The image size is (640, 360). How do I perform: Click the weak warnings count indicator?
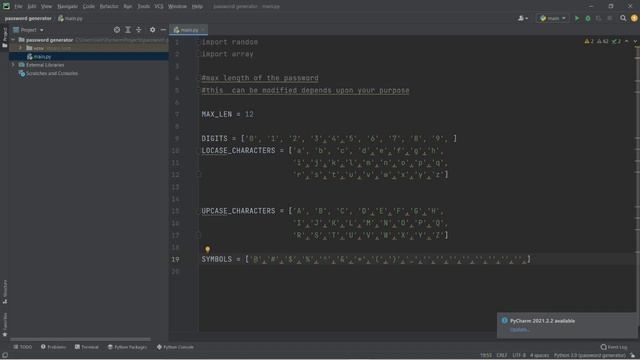pos(602,41)
